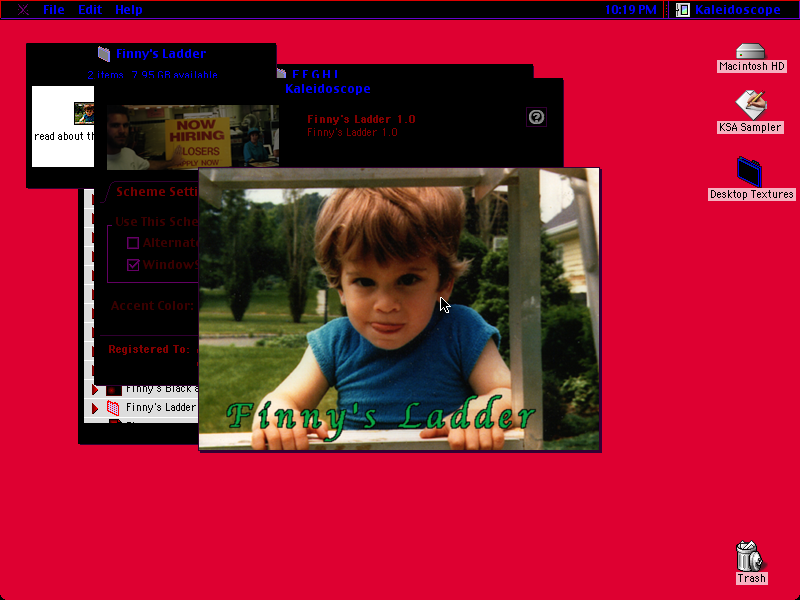Select the KSA Sampler desktop icon
Screen dimensions: 800x600
click(751, 105)
